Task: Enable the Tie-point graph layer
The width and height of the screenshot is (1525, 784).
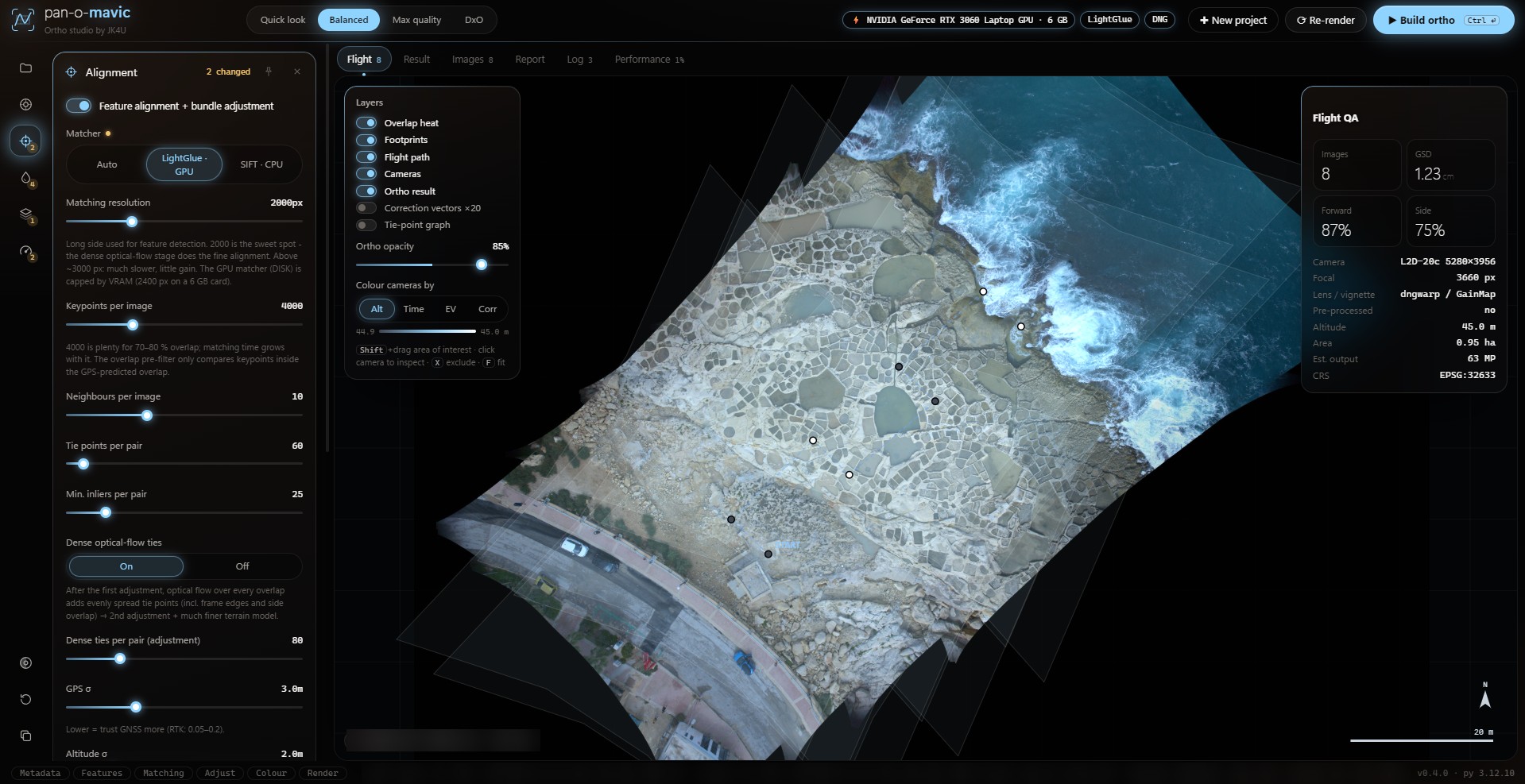Action: (366, 225)
